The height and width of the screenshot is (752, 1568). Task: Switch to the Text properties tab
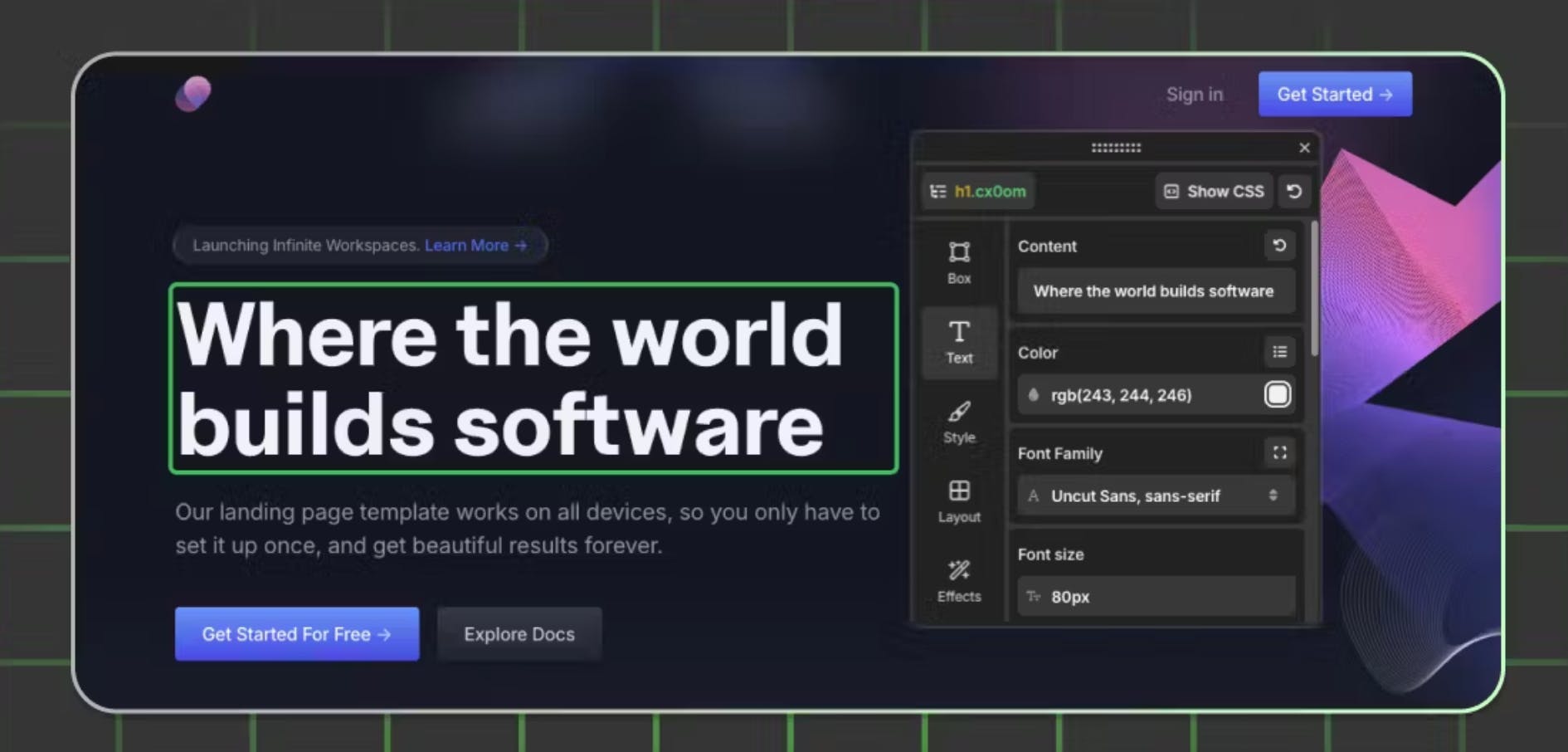[959, 342]
